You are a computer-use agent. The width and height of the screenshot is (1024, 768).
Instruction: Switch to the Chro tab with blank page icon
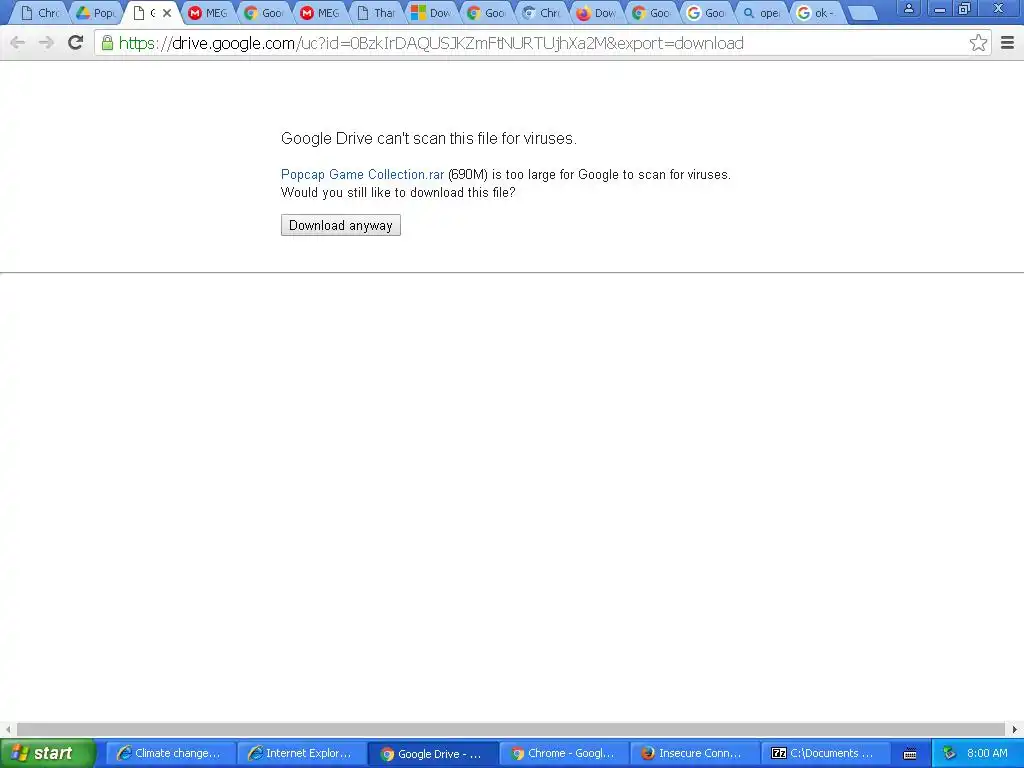[x=40, y=13]
